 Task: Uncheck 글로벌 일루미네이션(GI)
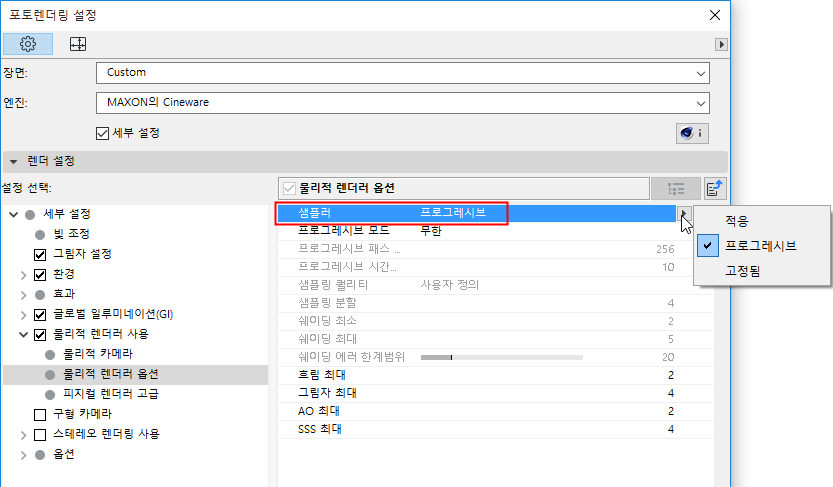point(40,314)
